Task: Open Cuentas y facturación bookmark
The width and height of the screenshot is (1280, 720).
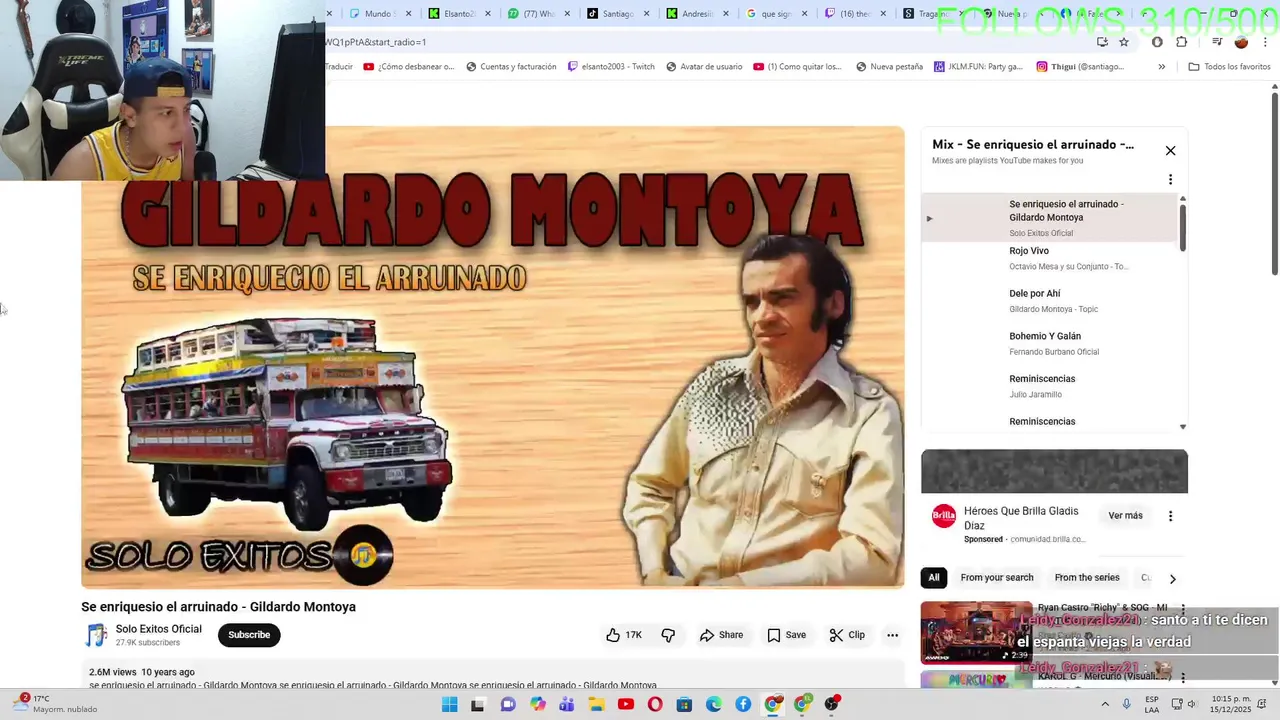Action: (510, 67)
